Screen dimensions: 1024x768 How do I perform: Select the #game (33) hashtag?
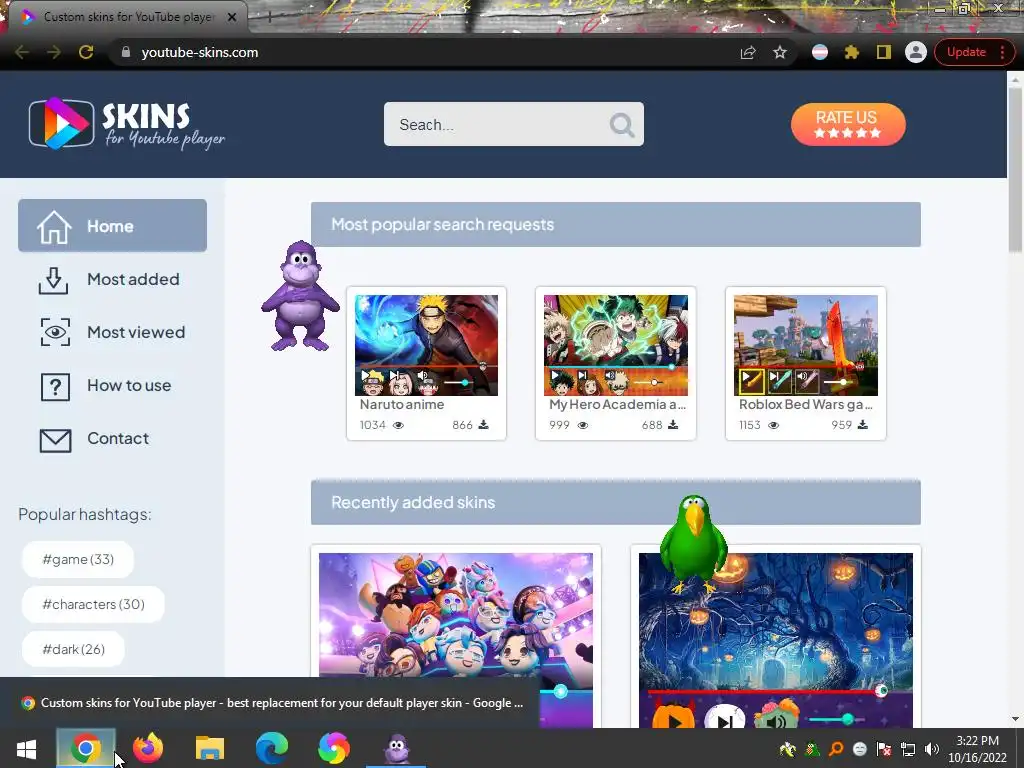(78, 559)
